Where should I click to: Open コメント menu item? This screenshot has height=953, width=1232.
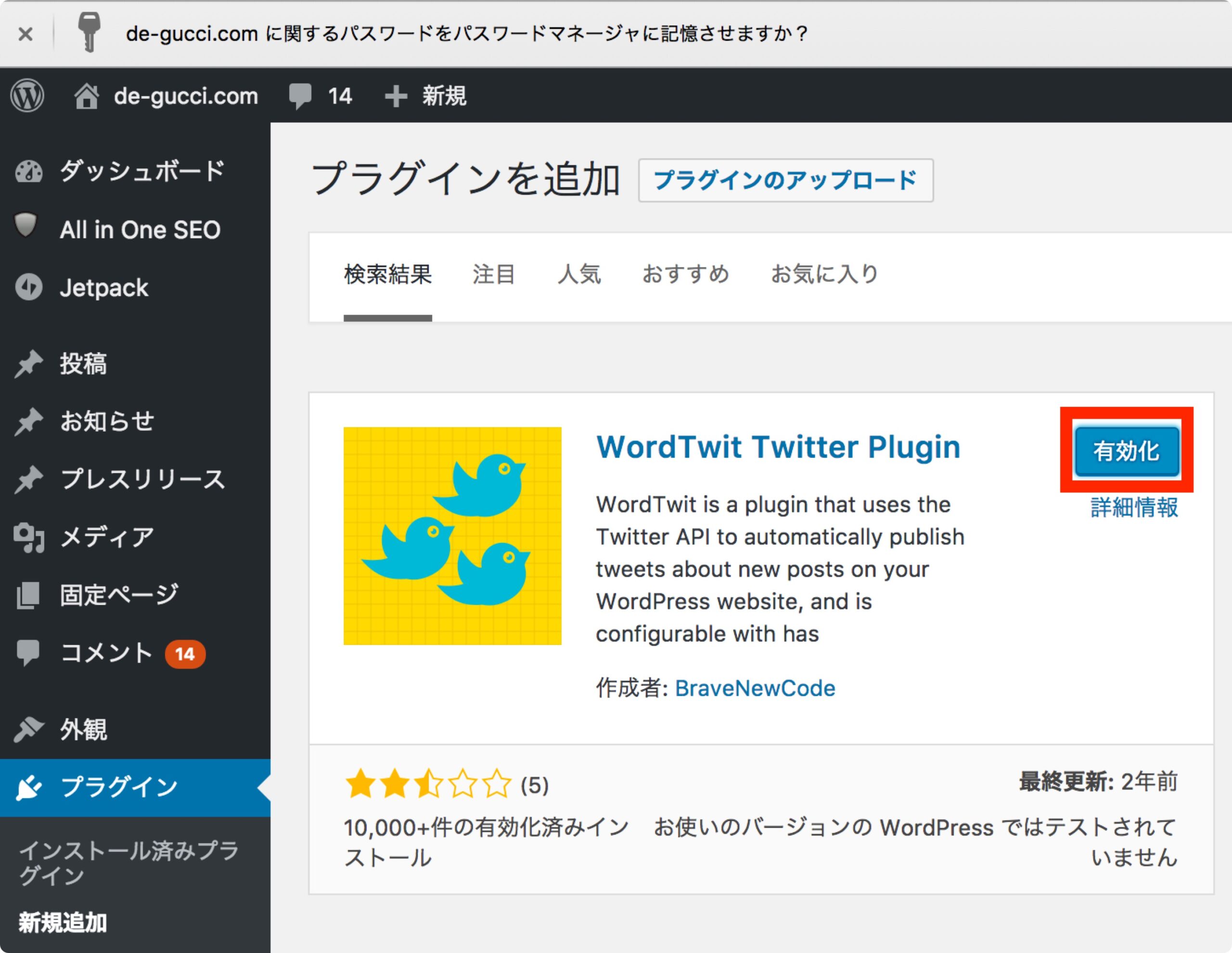(106, 653)
